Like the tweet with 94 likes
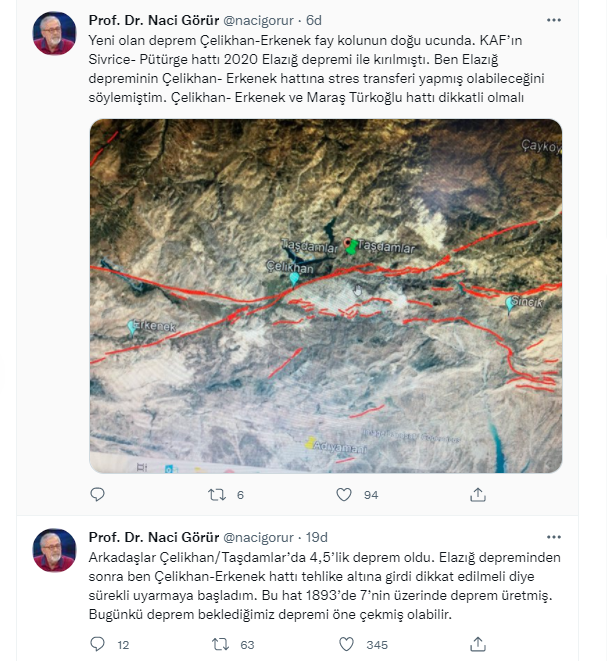The height and width of the screenshot is (661, 607). coord(344,494)
